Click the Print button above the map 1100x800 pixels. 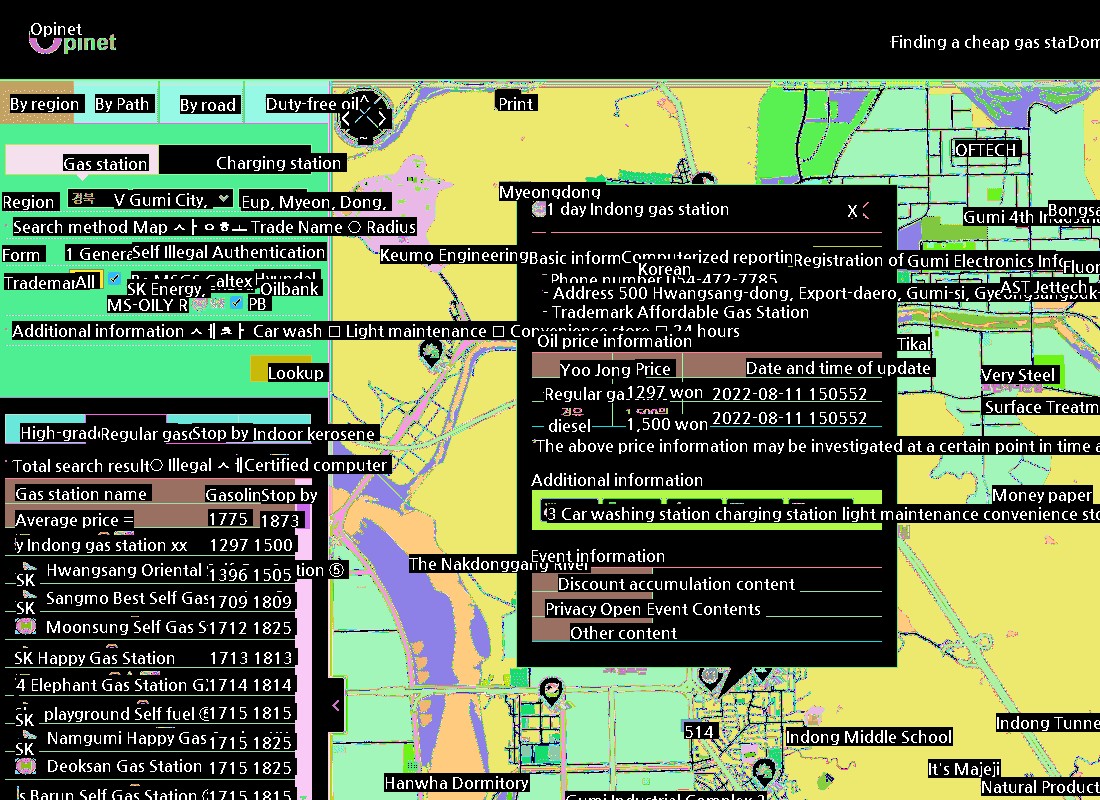click(515, 103)
